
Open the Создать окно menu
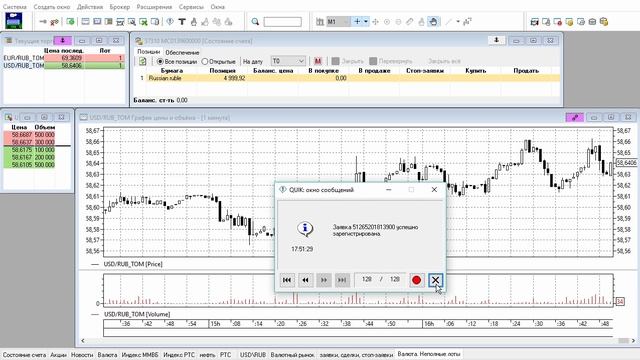51,7
